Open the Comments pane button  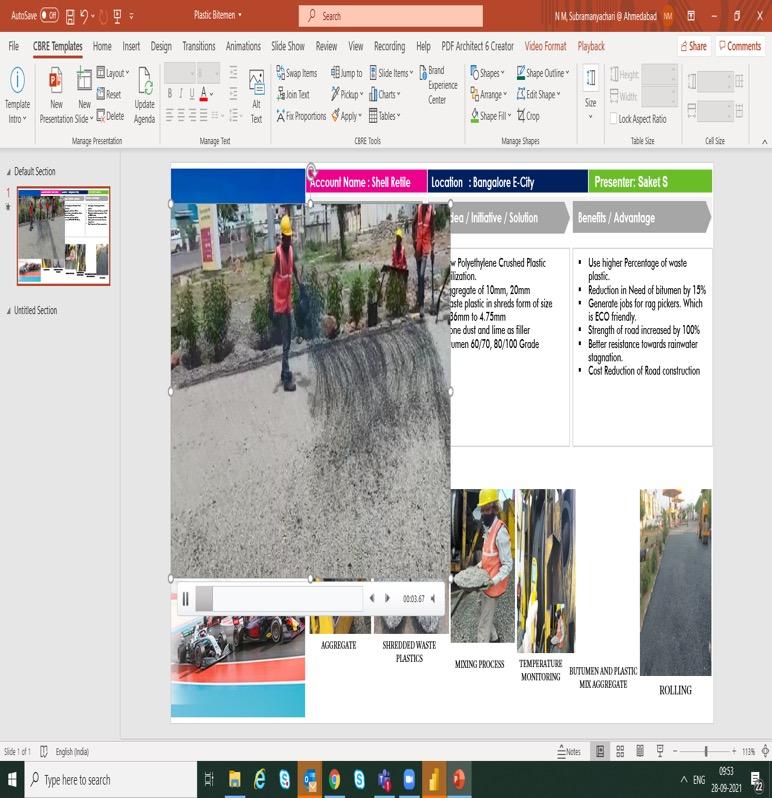click(x=740, y=46)
